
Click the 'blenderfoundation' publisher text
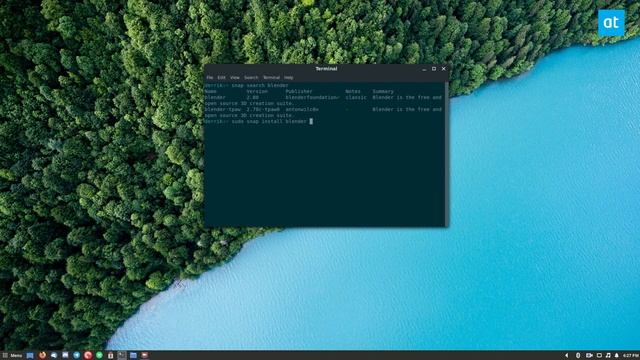pos(312,98)
